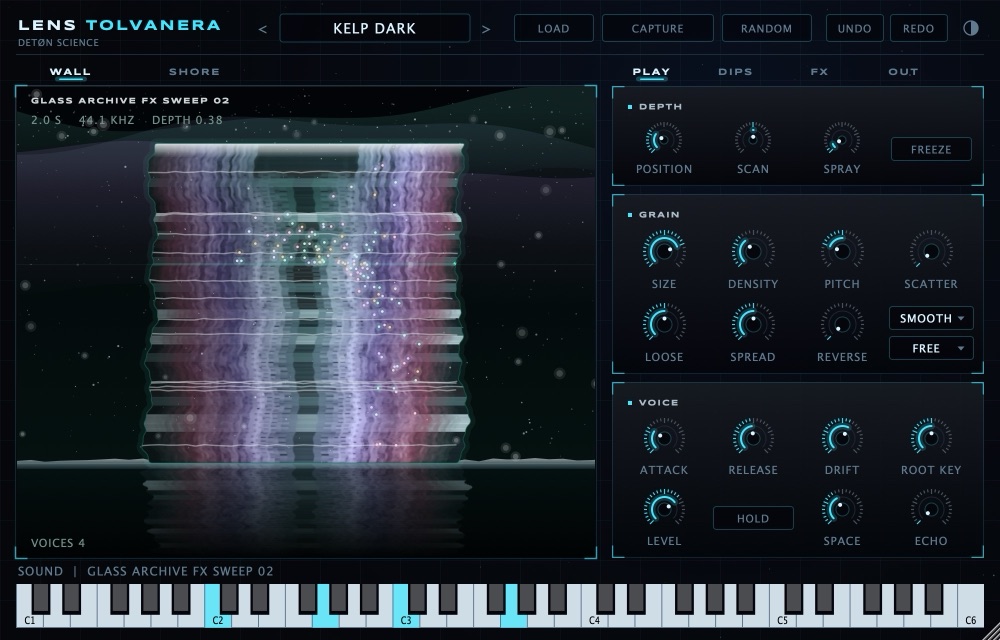Open the PLAY tab
Viewport: 1000px width, 640px height.
[x=651, y=71]
